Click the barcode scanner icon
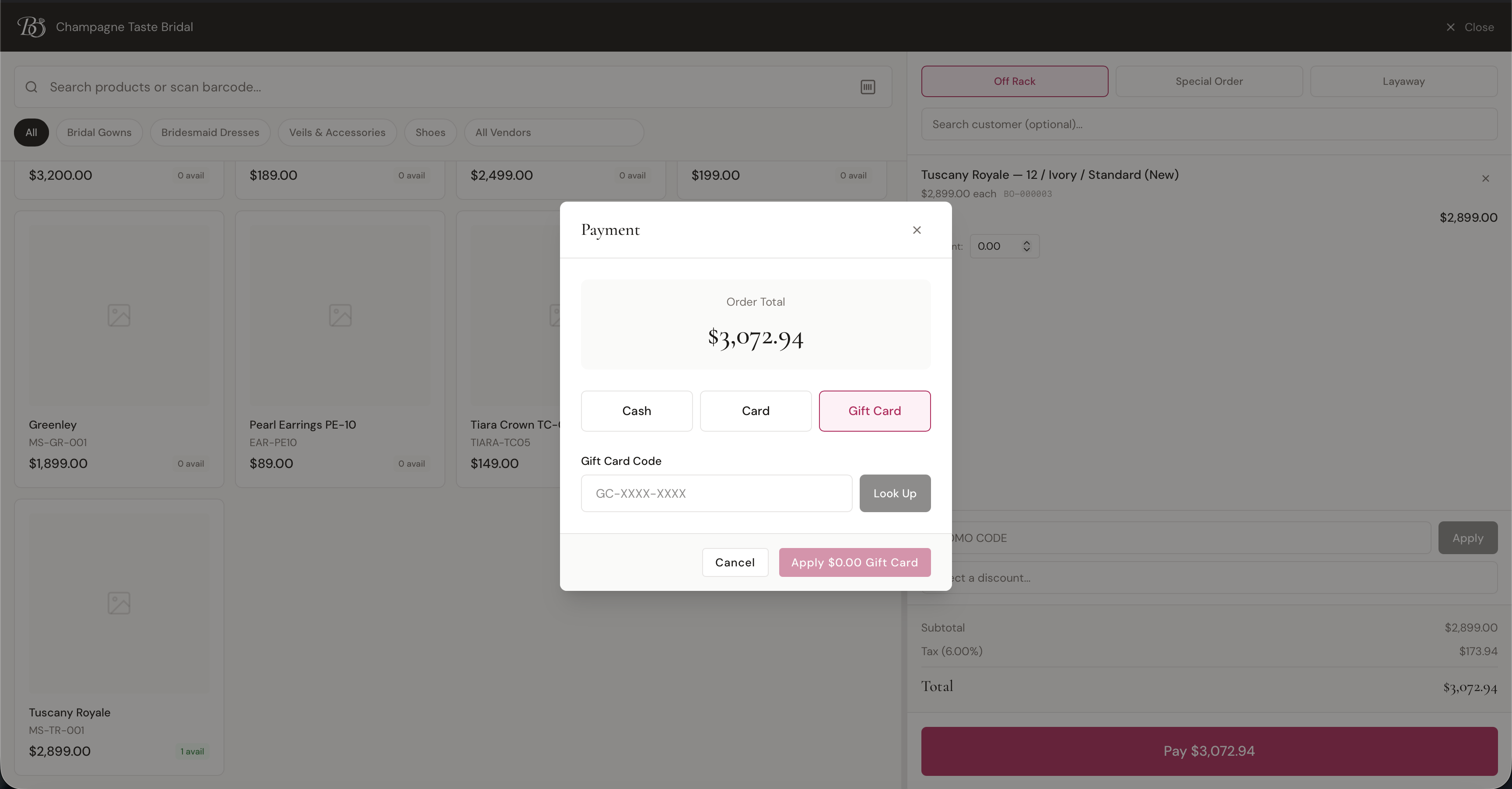This screenshot has width=1512, height=789. click(868, 87)
